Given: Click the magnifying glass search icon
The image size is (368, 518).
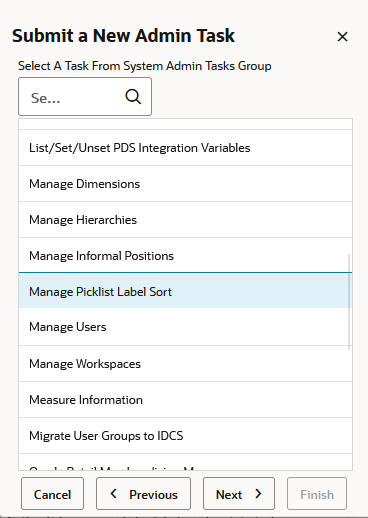Looking at the screenshot, I should click(133, 97).
